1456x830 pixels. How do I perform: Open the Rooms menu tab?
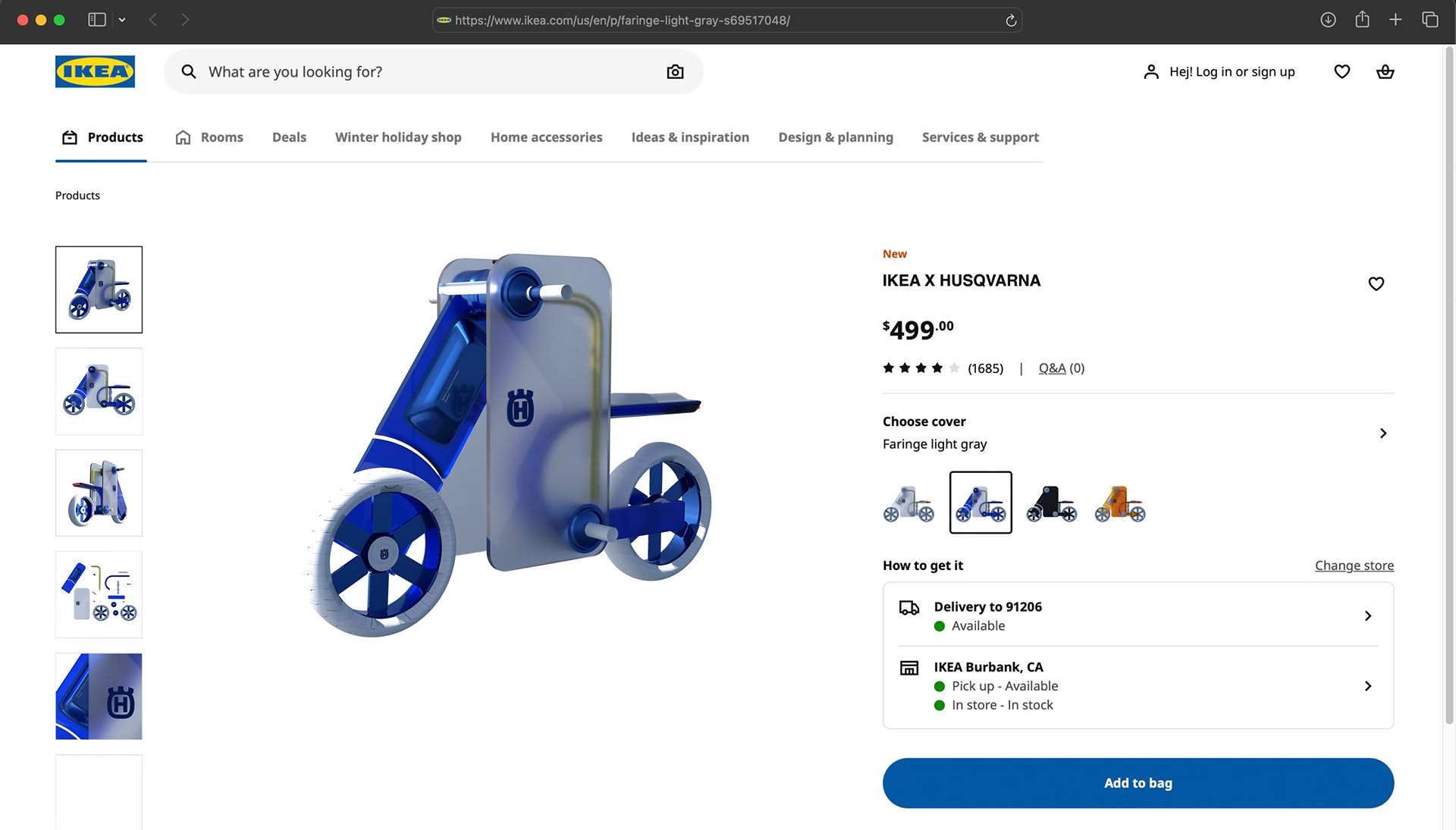[209, 137]
